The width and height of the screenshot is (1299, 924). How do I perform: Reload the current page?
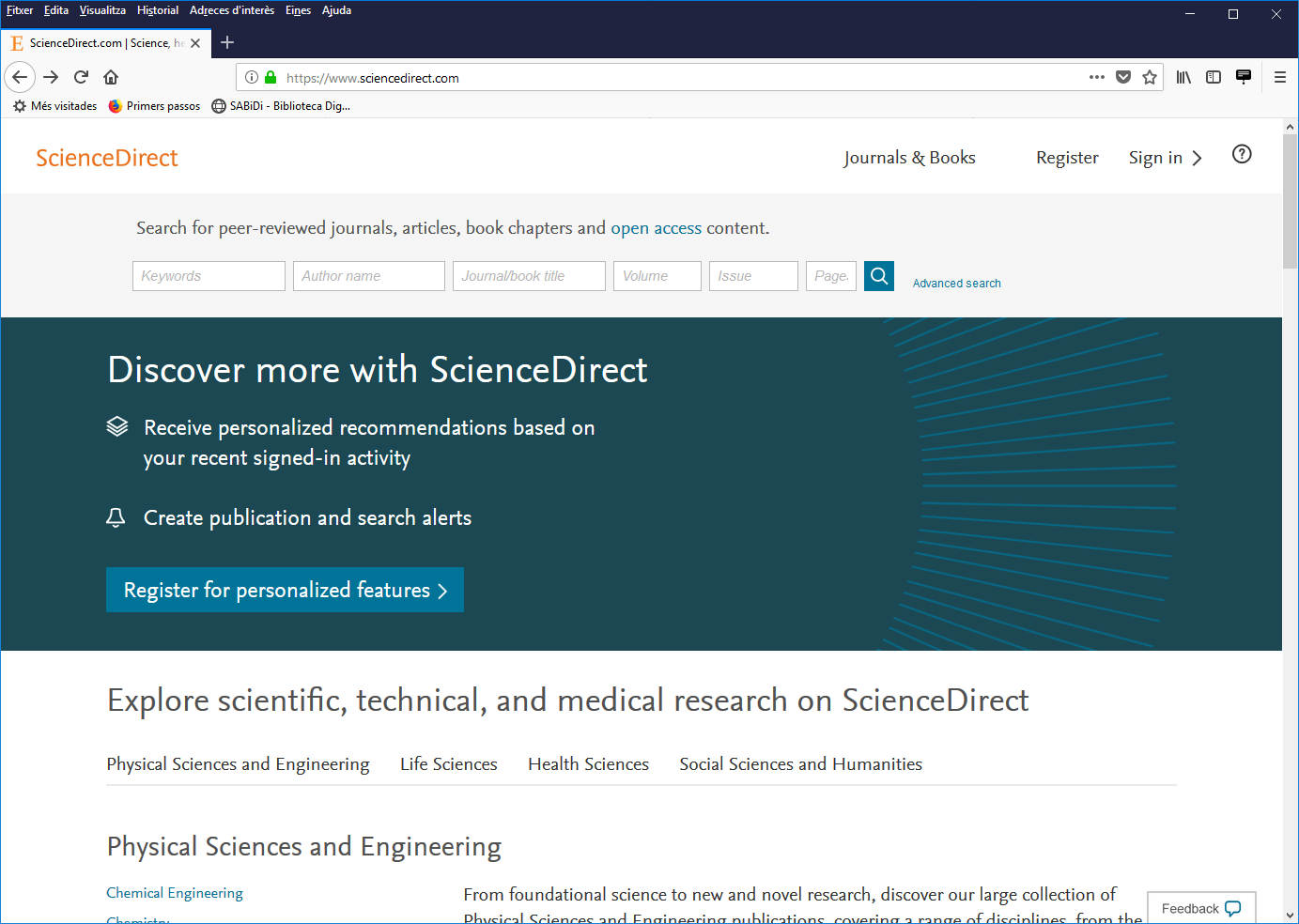coord(81,77)
